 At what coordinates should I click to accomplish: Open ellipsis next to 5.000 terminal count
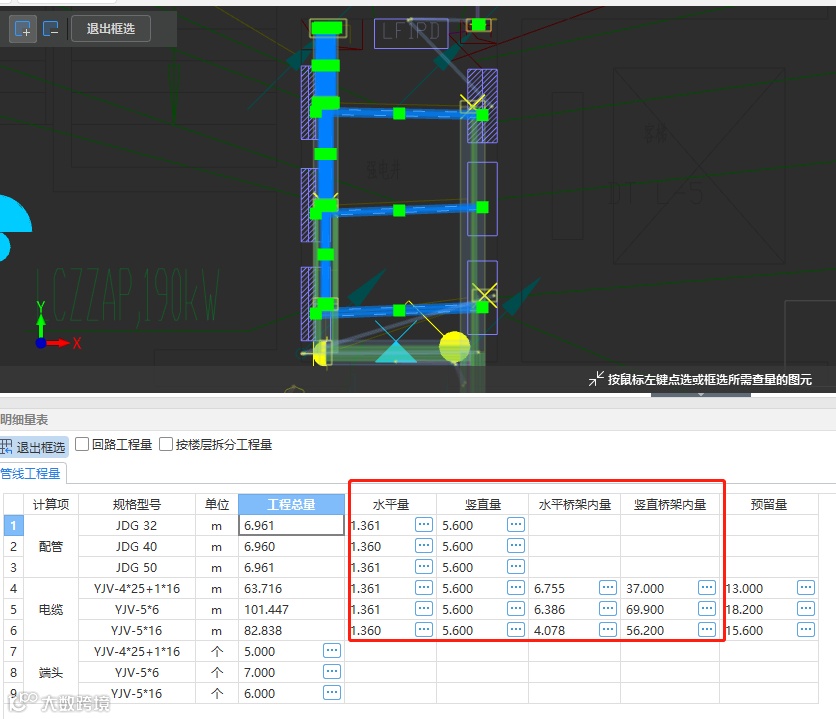coord(332,651)
